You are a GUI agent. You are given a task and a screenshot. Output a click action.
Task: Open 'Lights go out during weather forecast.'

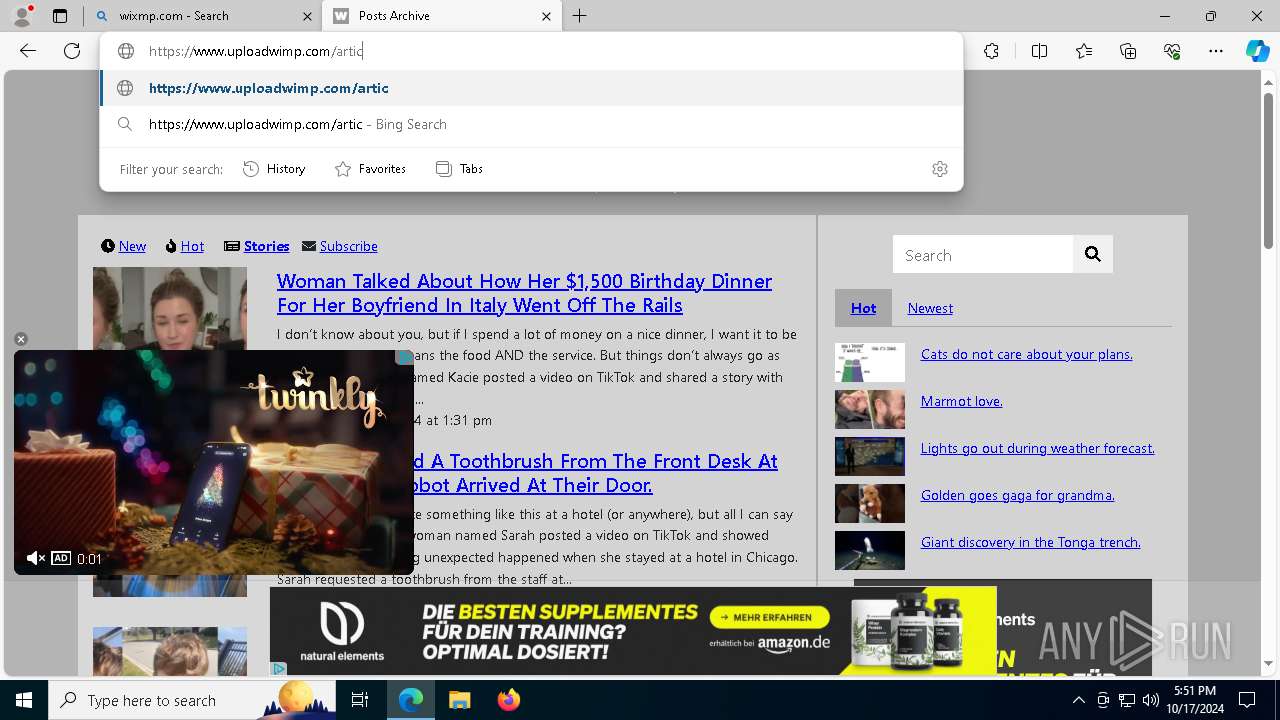click(1037, 448)
